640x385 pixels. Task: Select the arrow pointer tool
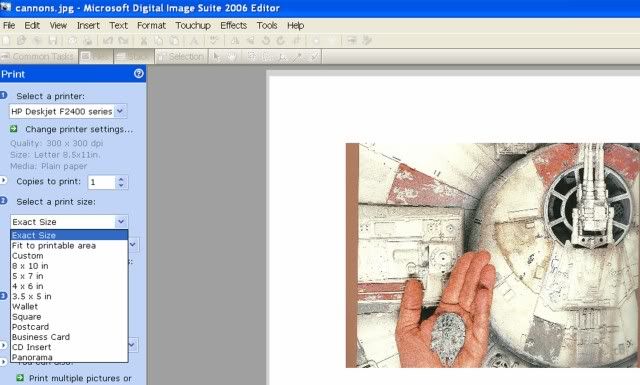point(217,56)
